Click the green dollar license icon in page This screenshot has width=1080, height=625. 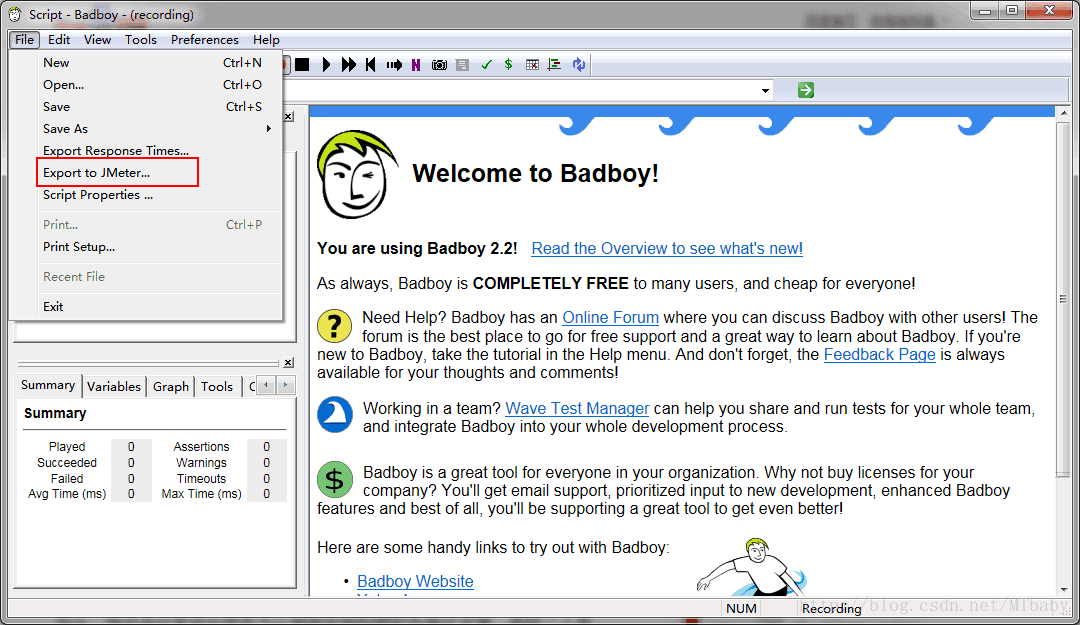[x=335, y=479]
